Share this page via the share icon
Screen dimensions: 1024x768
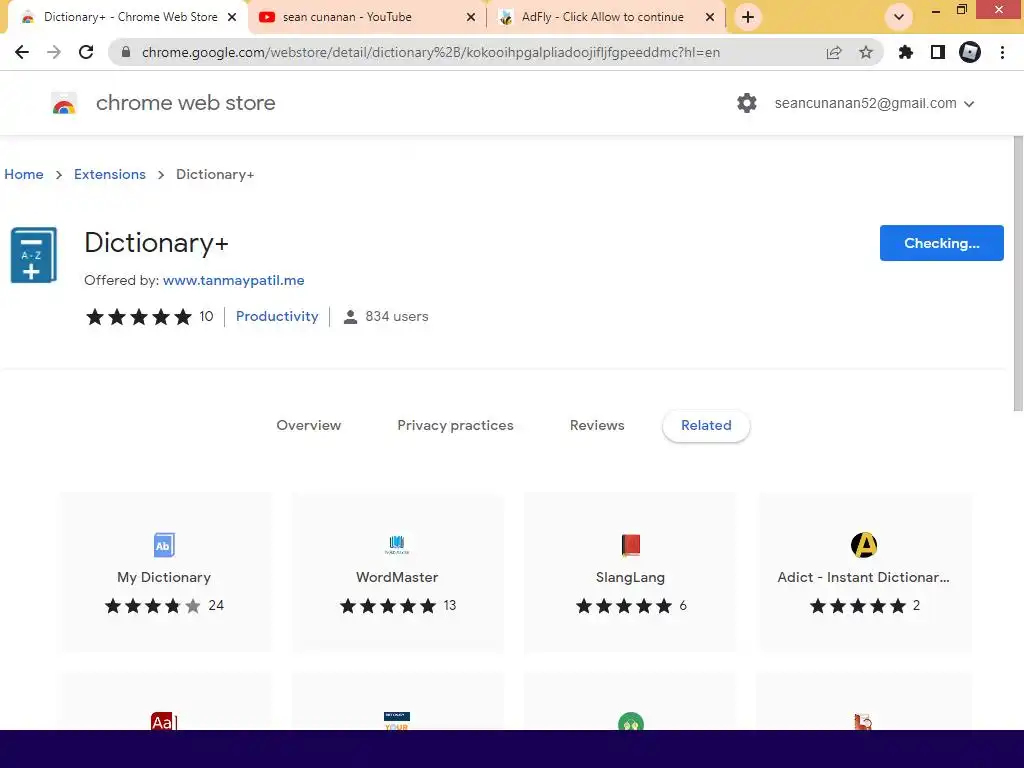834,52
